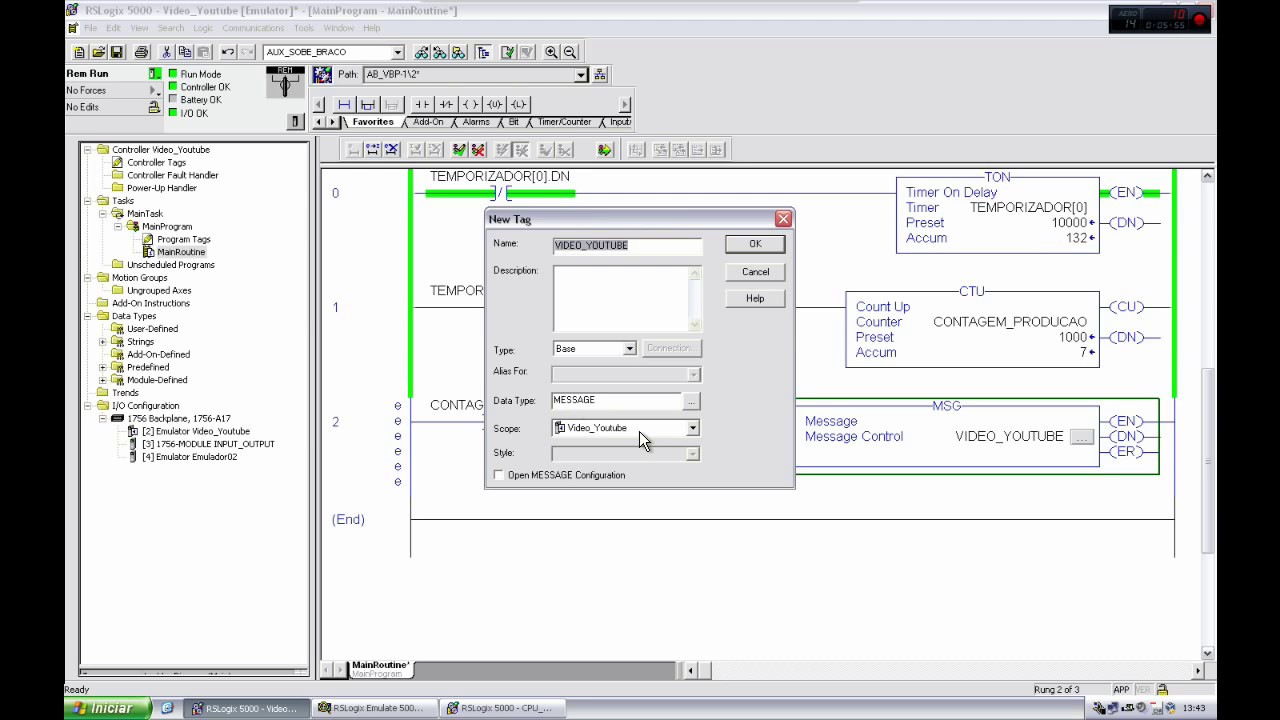Click the Cut scissors icon
This screenshot has height=720, width=1280.
pos(166,52)
